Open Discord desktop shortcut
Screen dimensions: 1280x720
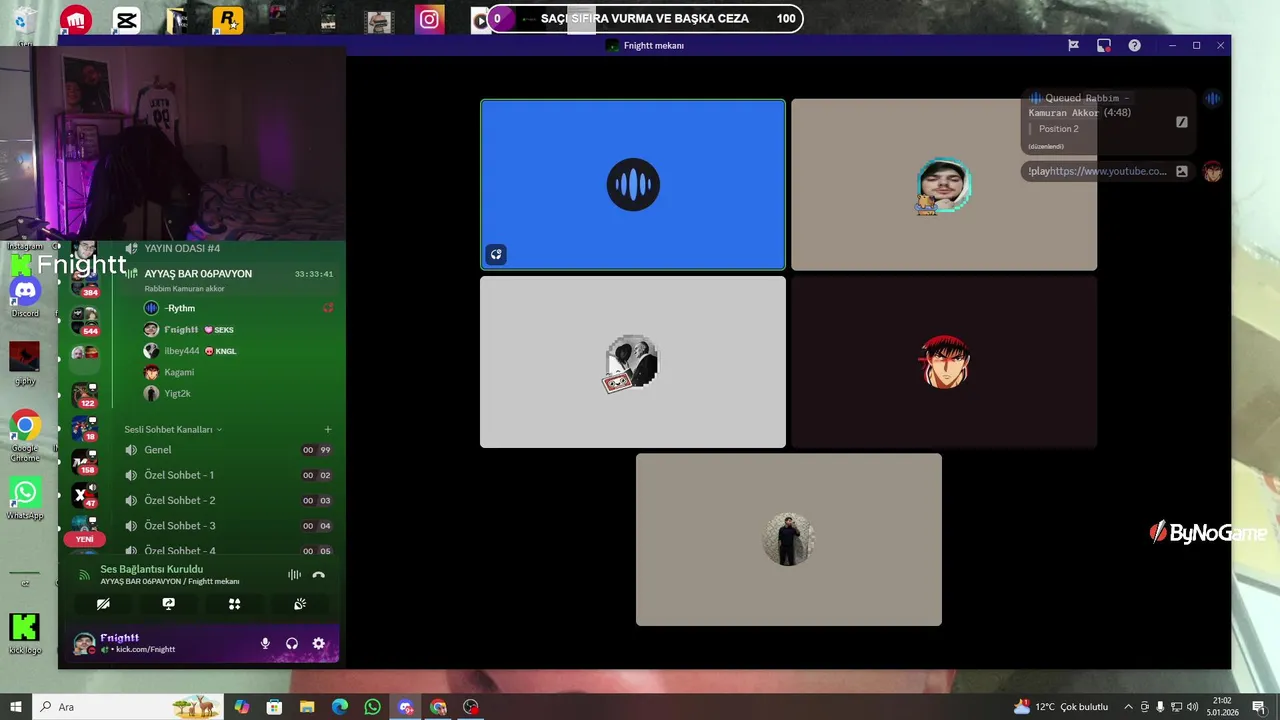[25, 297]
